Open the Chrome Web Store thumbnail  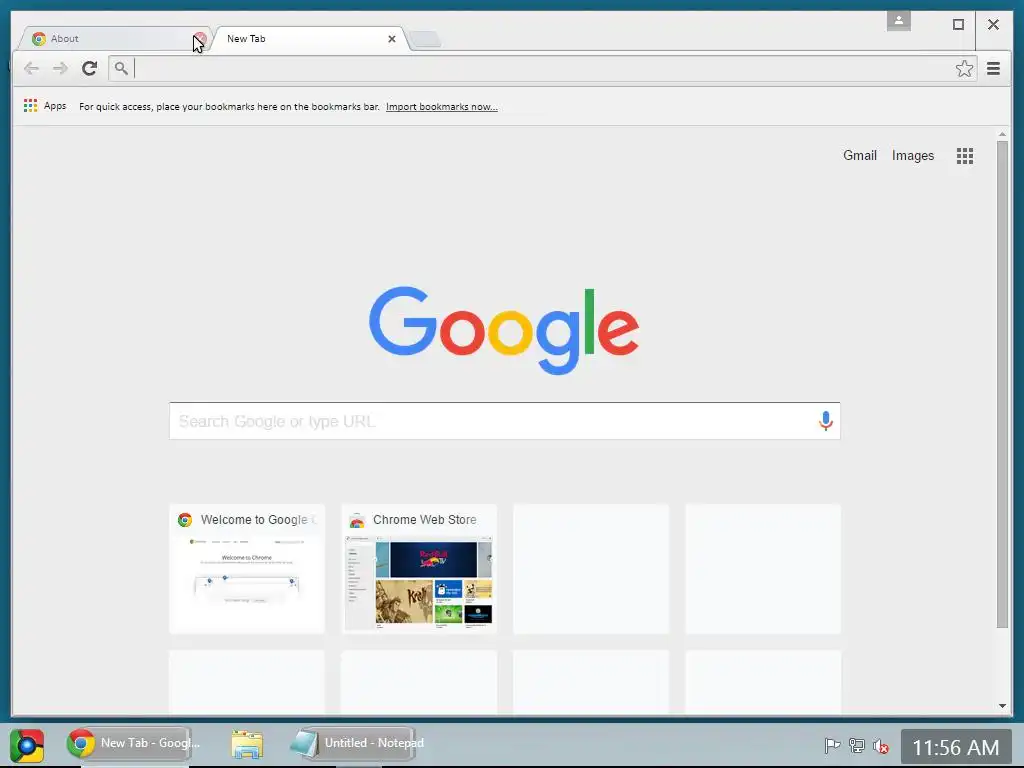click(x=419, y=569)
